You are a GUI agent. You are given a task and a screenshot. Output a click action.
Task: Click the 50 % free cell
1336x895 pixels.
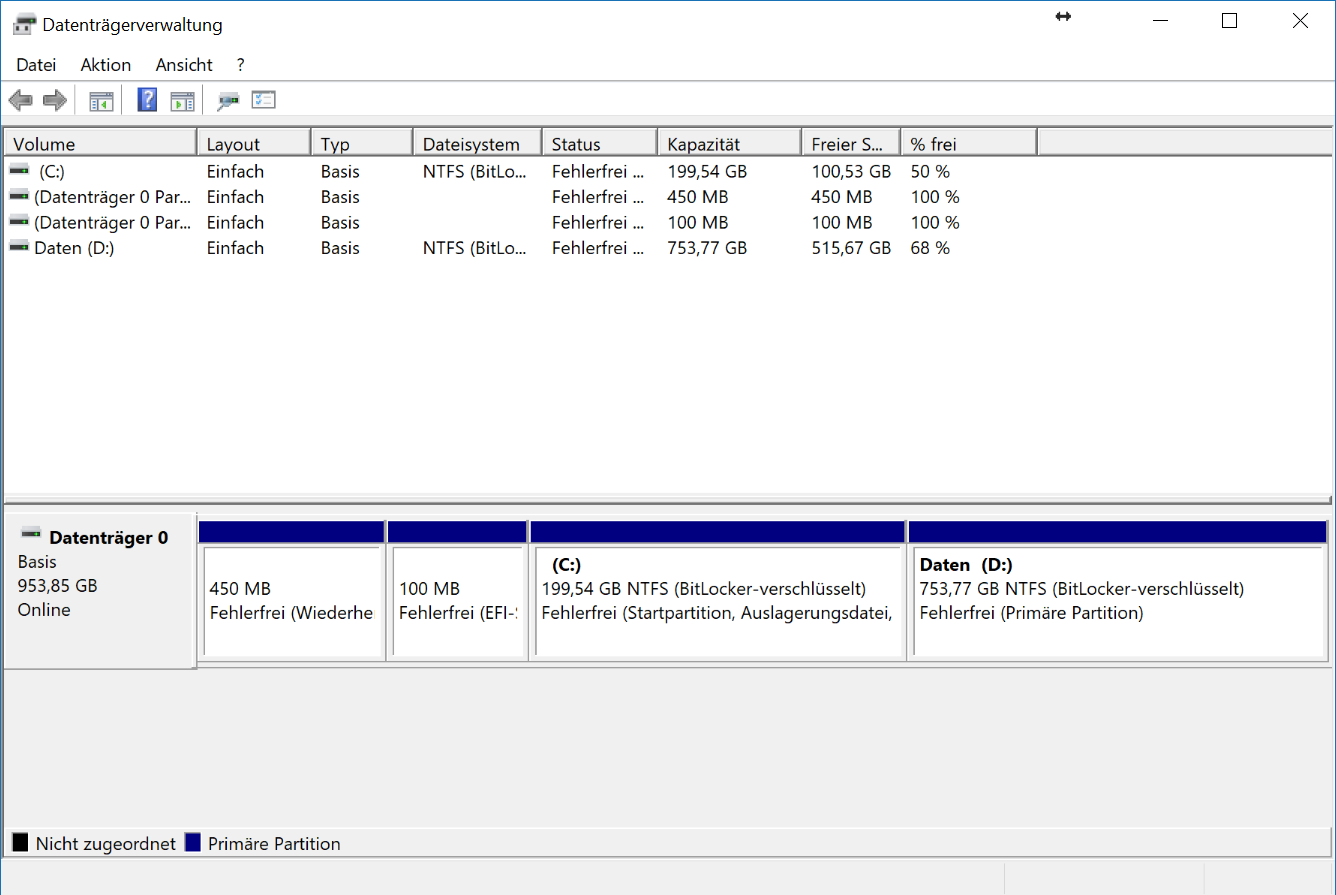930,171
